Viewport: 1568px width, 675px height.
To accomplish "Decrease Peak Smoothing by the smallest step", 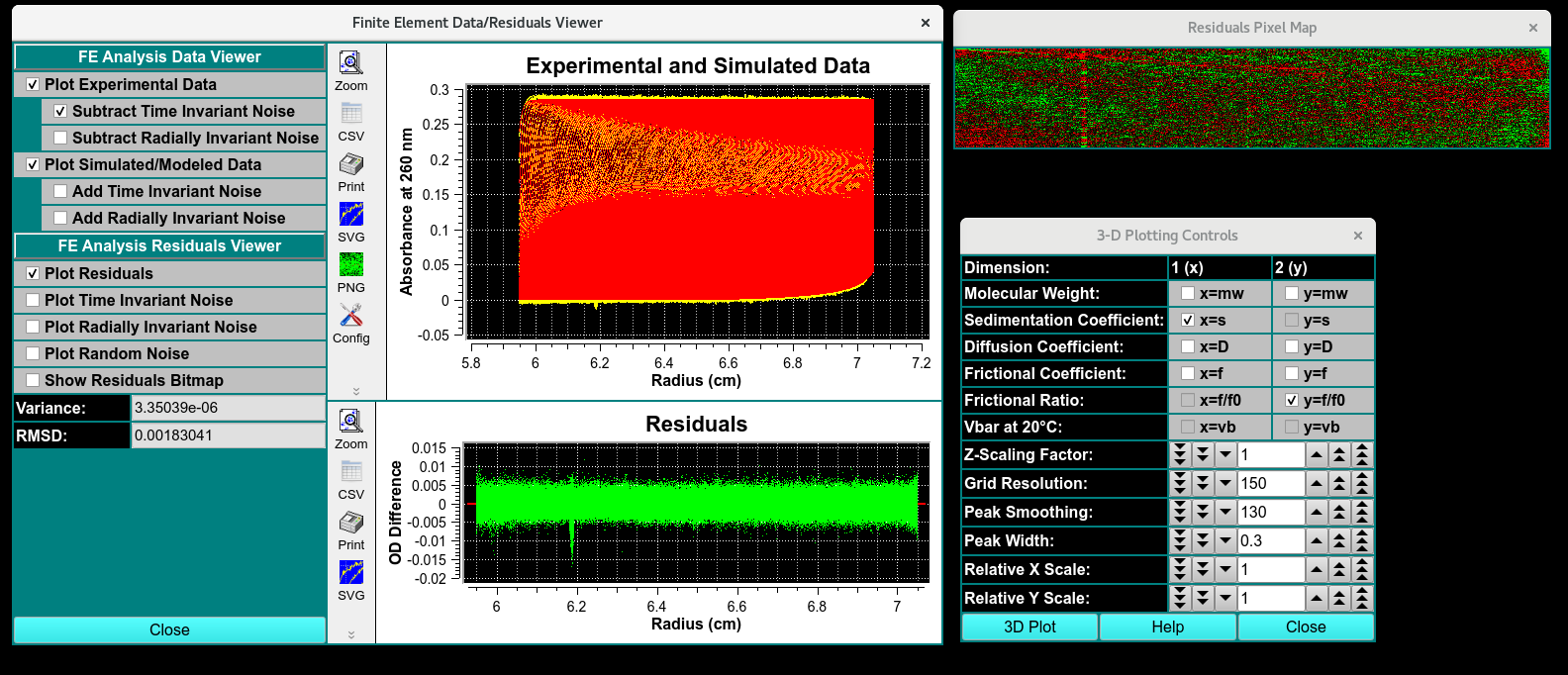I will pos(1225,513).
